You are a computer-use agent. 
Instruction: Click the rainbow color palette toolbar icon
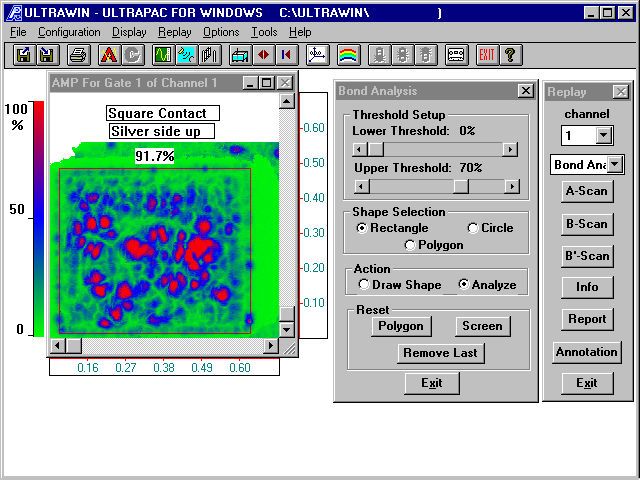348,54
